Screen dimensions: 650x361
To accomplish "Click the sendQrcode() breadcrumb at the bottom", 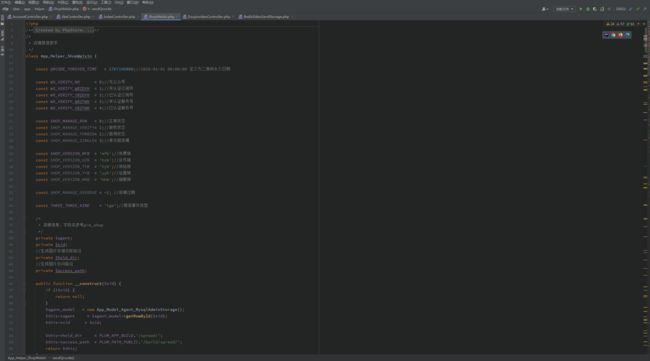I will (x=63, y=358).
